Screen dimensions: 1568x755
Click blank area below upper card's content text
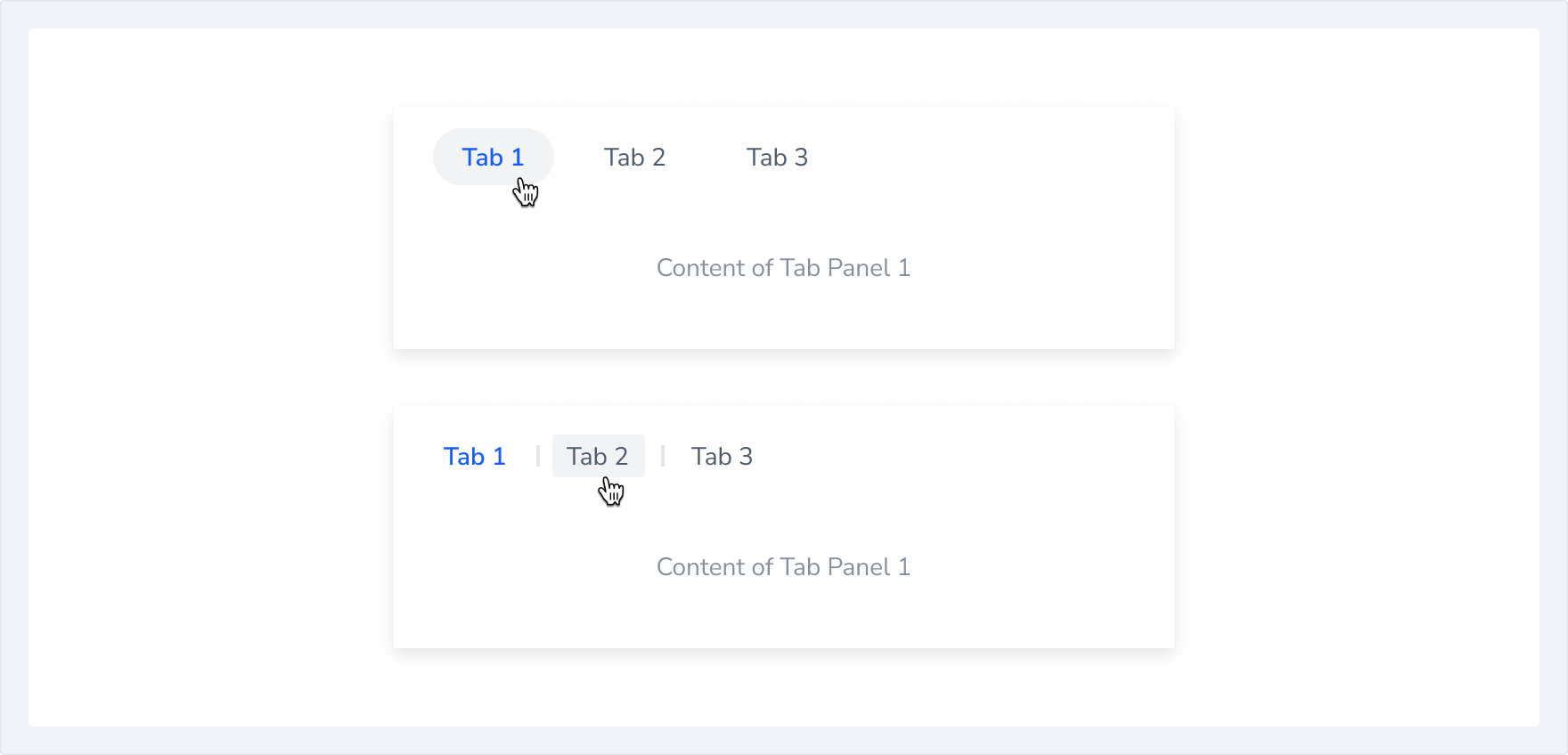tap(784, 317)
